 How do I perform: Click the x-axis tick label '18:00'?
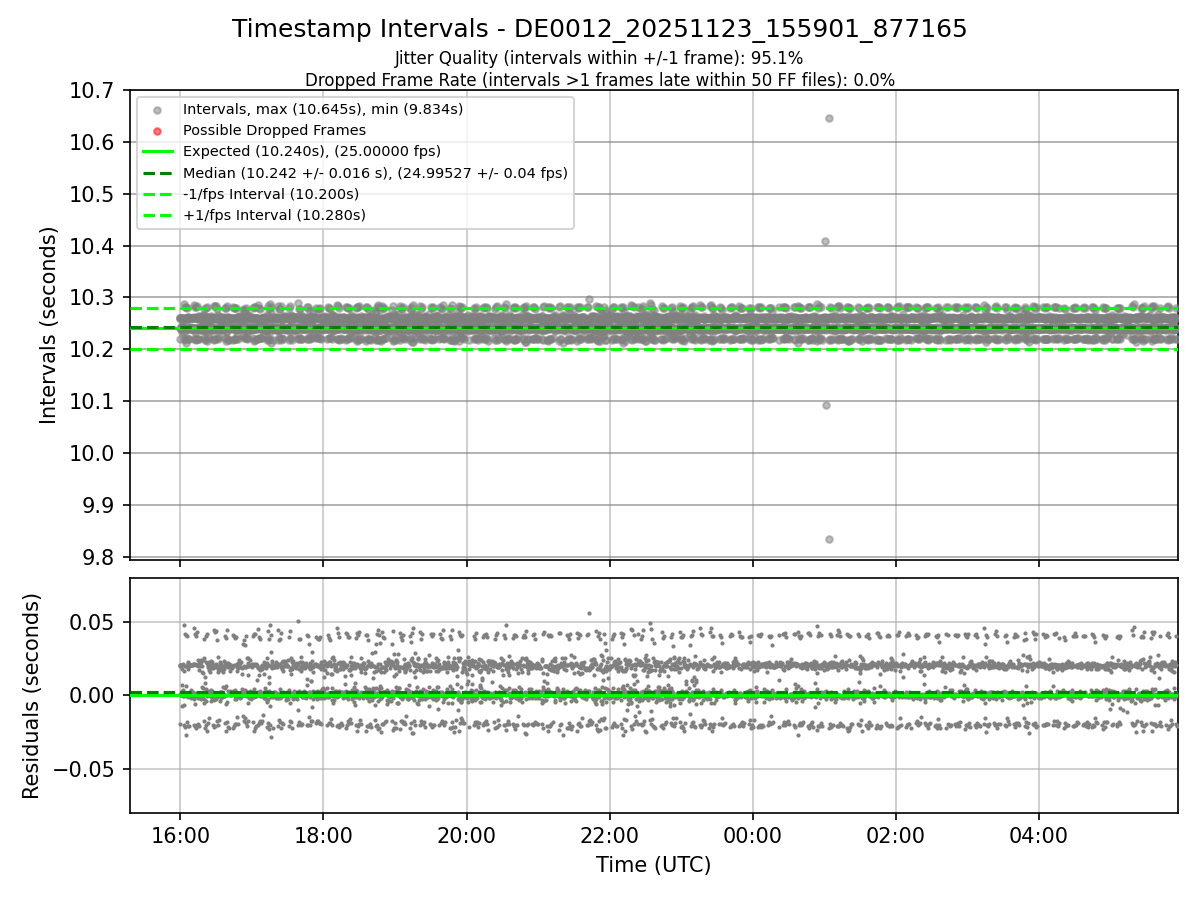323,834
